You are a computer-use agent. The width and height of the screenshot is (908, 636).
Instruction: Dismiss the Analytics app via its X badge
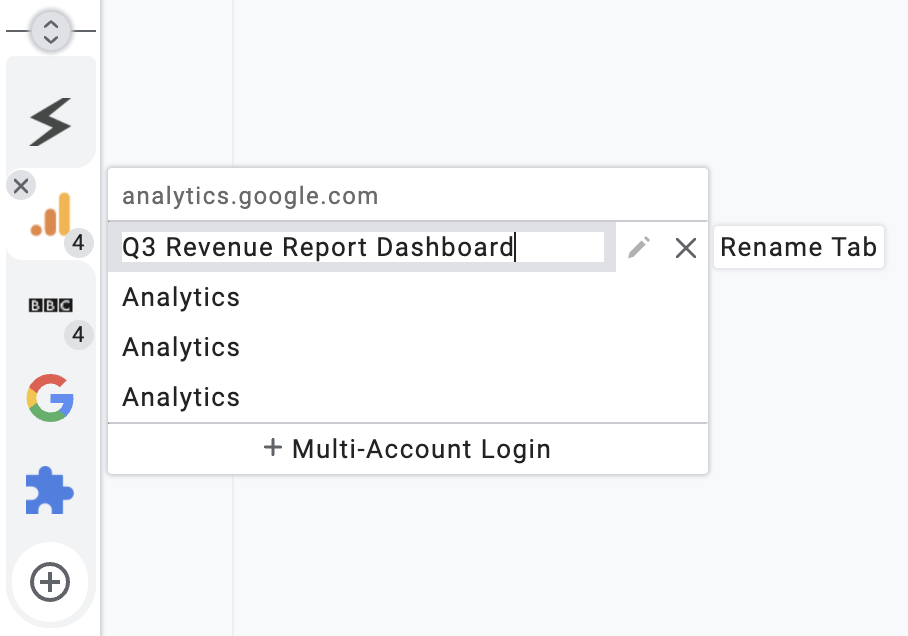coord(20,184)
